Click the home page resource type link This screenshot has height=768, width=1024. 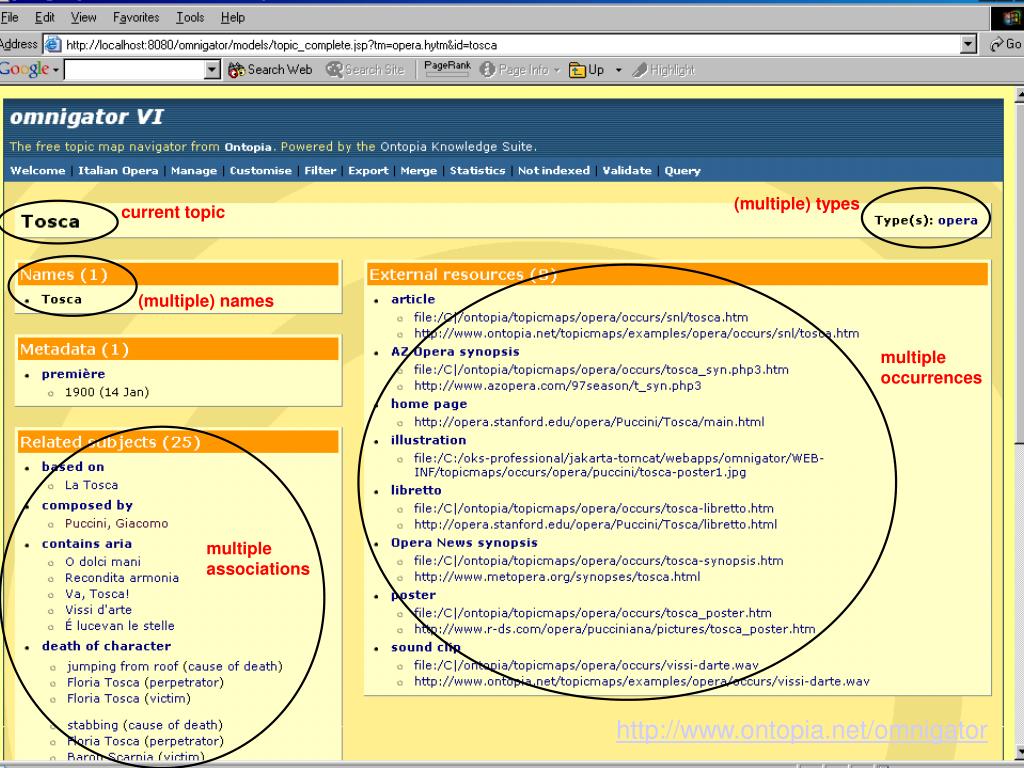429,404
